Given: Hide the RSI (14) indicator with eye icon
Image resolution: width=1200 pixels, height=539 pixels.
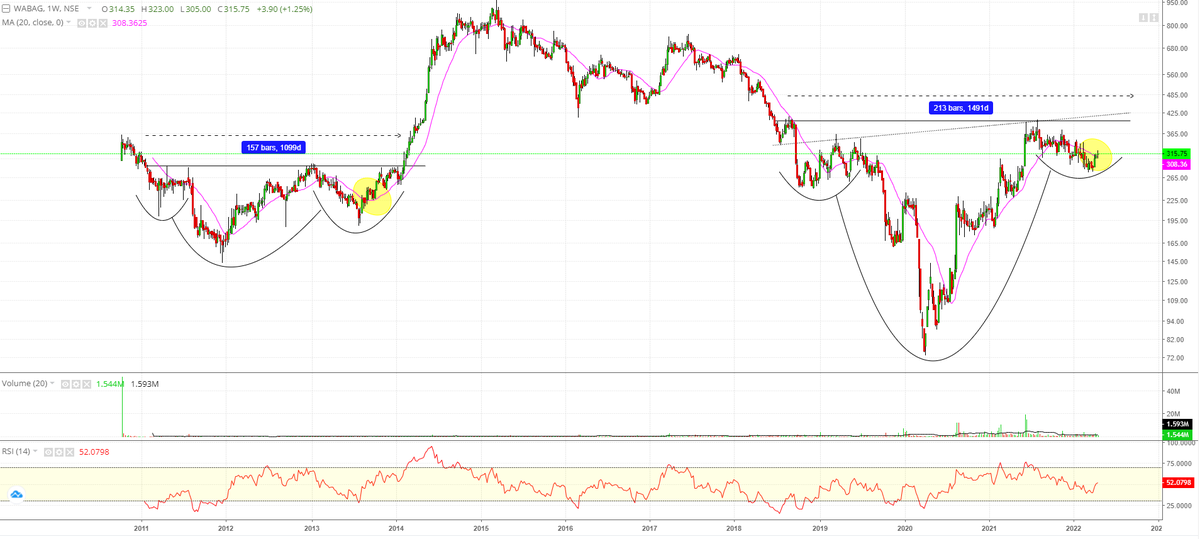Looking at the screenshot, I should click(48, 452).
